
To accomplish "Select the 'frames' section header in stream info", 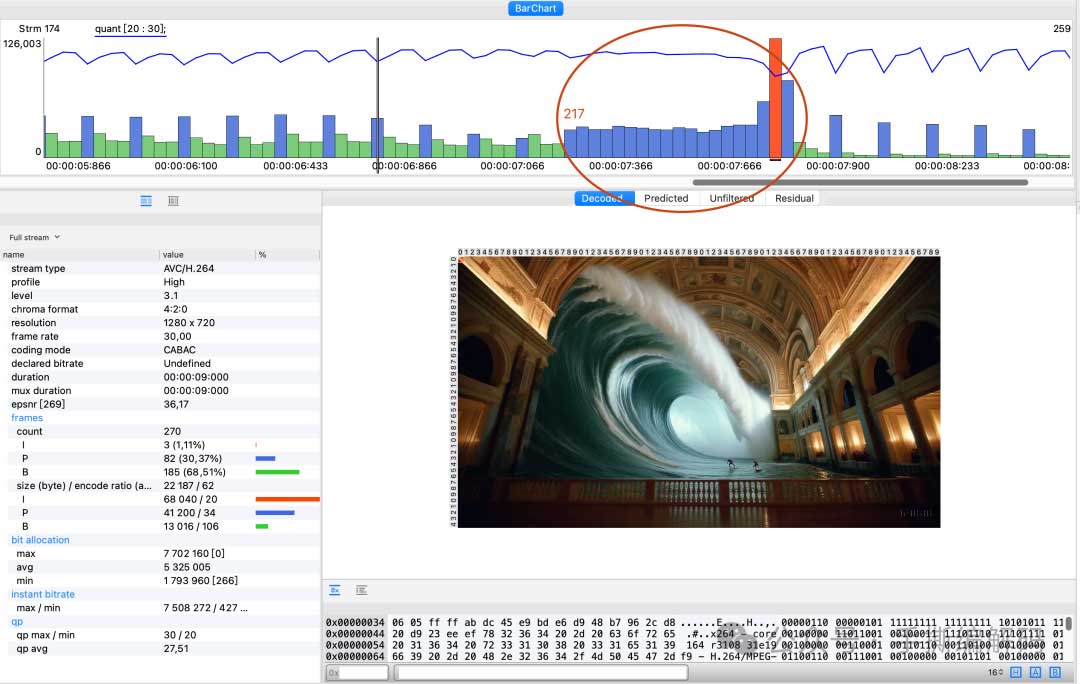I will [28, 418].
